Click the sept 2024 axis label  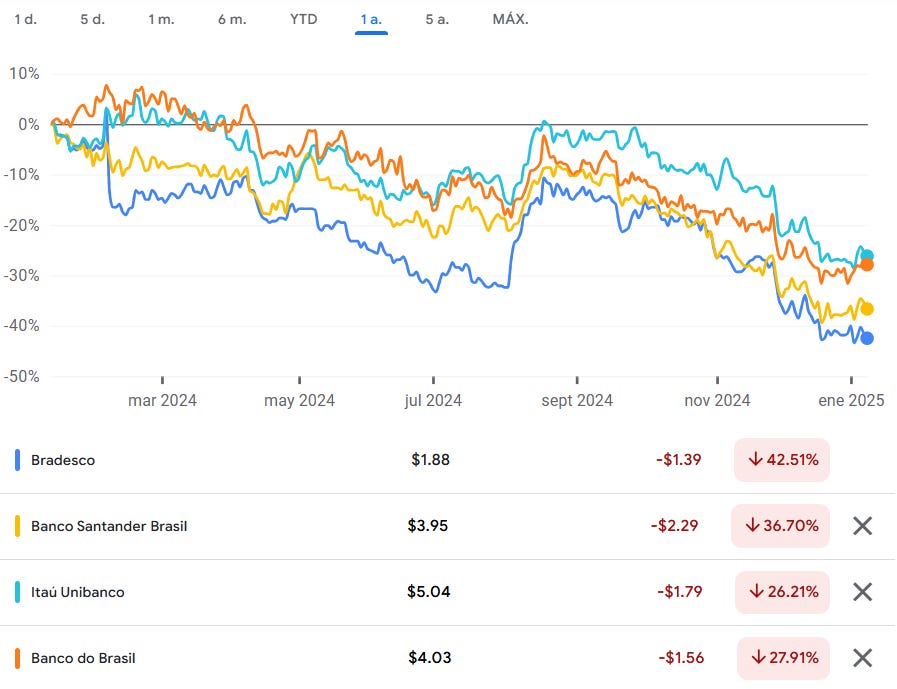577,401
